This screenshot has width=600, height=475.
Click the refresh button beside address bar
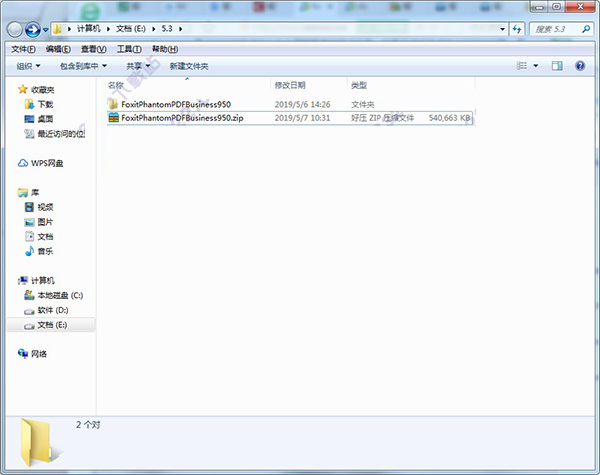pyautogui.click(x=517, y=29)
